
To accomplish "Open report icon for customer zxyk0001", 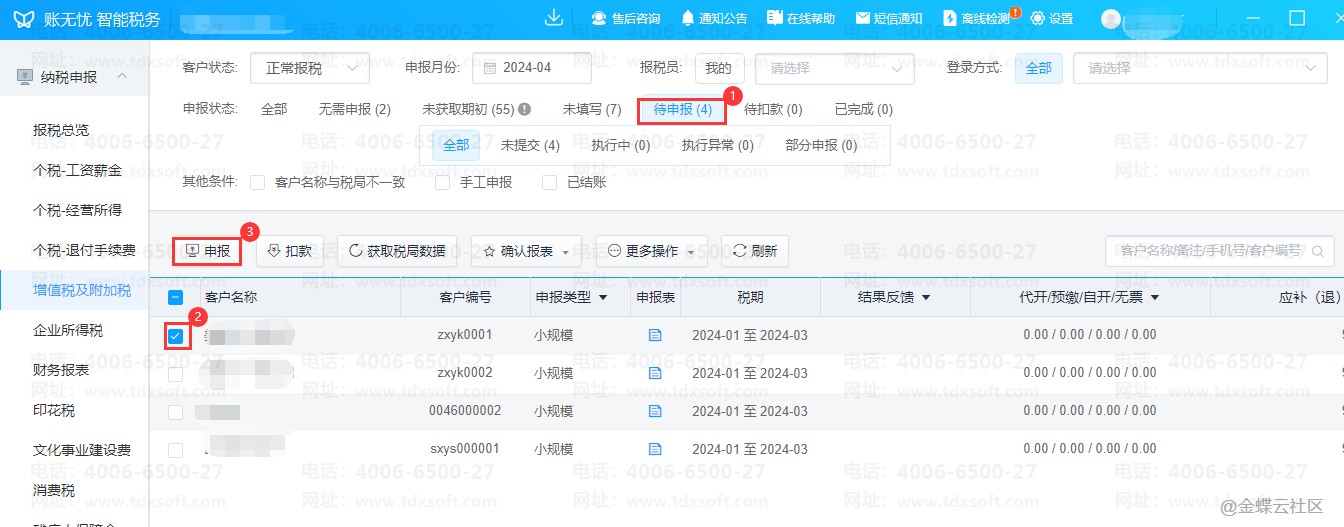I will pos(655,335).
